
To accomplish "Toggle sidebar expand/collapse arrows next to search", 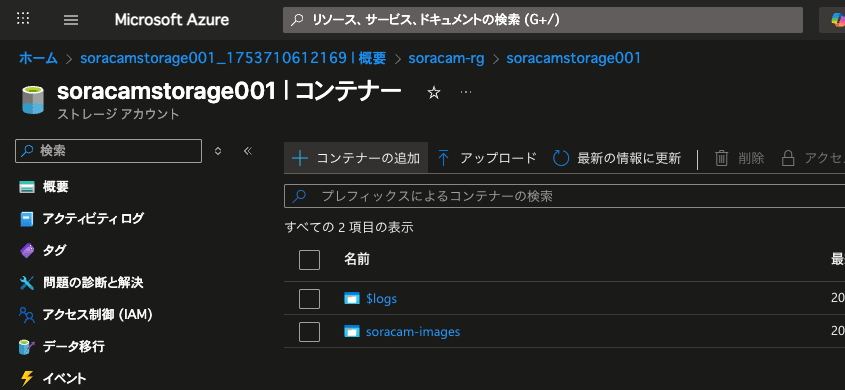I will point(218,151).
